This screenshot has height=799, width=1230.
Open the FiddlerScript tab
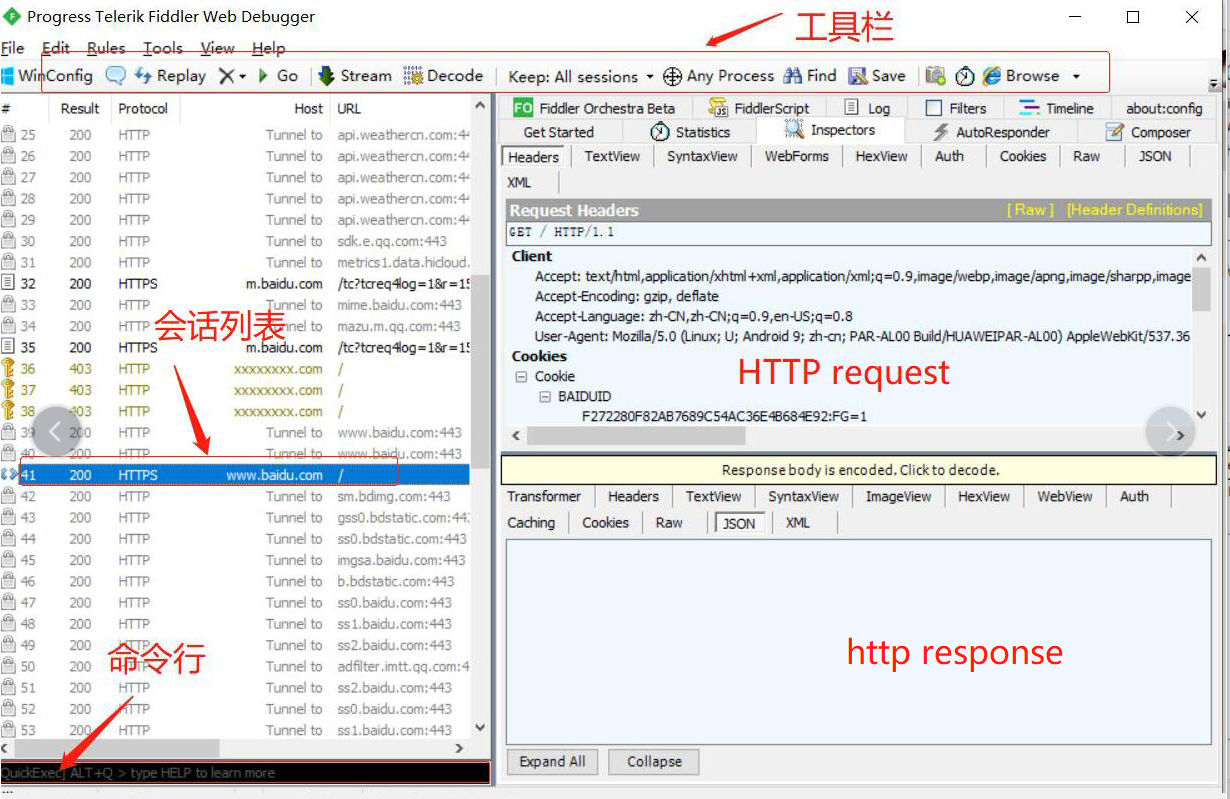click(x=758, y=108)
